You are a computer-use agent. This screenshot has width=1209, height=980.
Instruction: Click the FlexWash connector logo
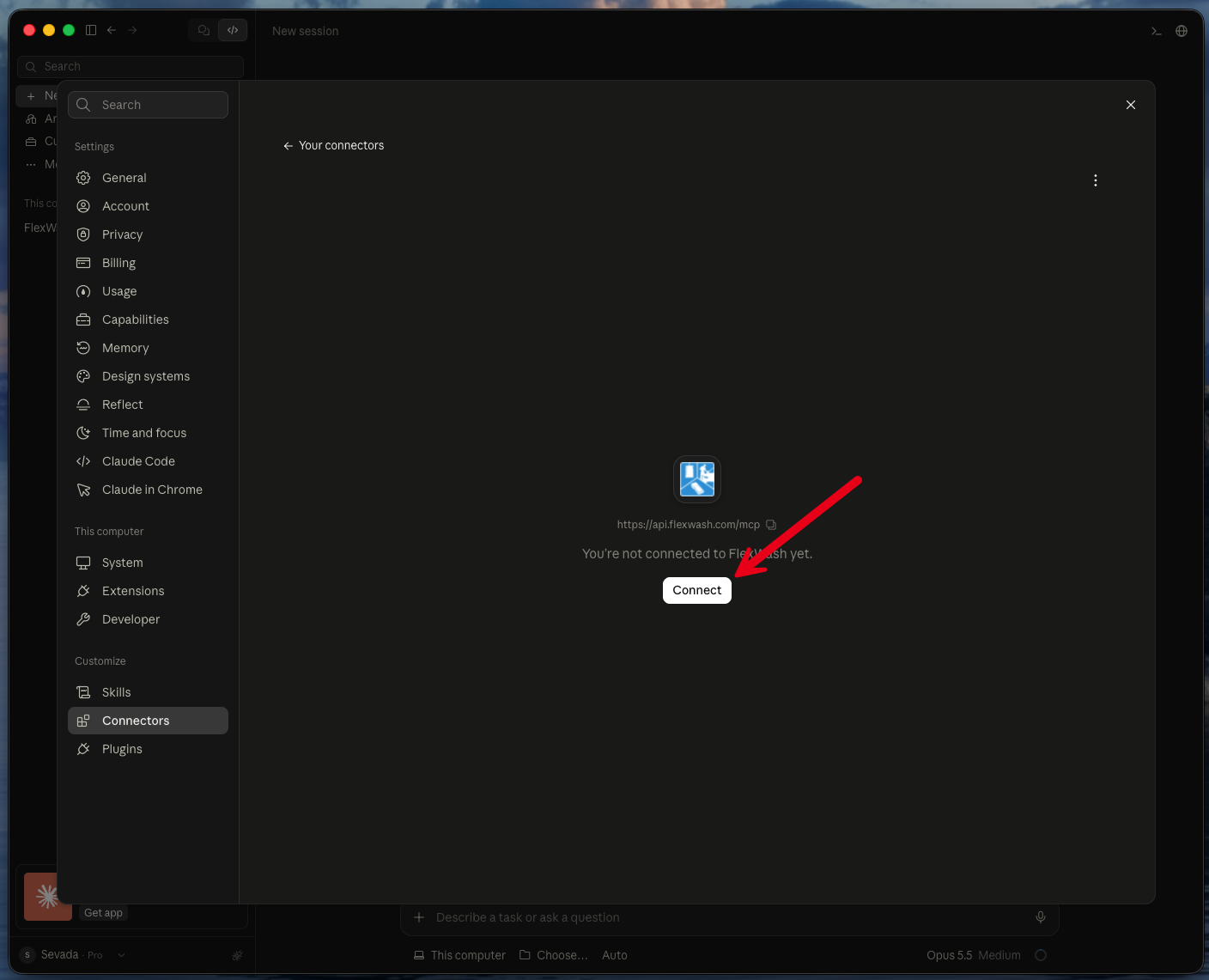coord(696,479)
